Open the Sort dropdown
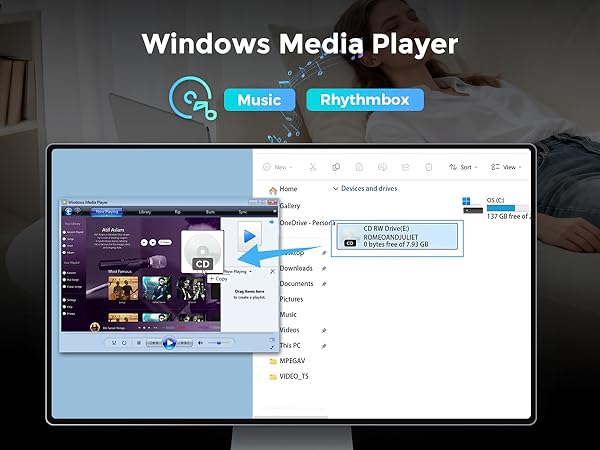Image resolution: width=600 pixels, height=450 pixels. coord(463,167)
